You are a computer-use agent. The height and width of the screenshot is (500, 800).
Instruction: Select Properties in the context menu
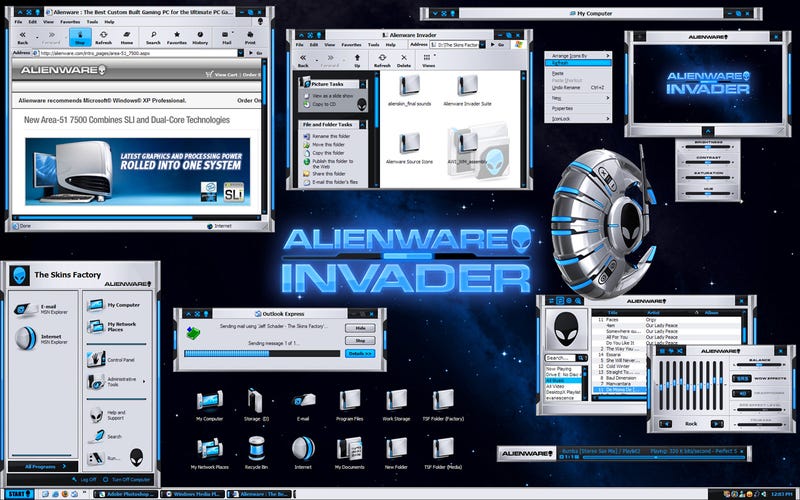point(578,108)
